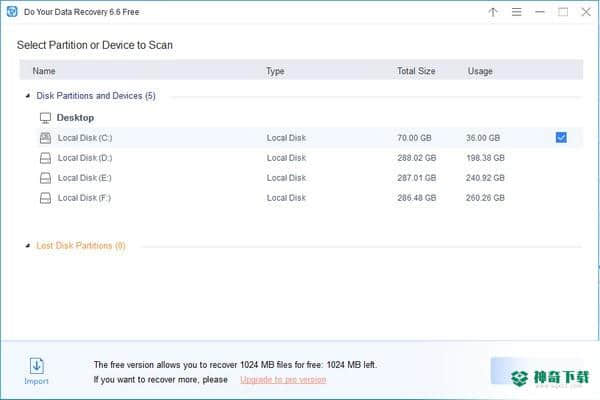Screen dimensions: 600x400
Task: Uncheck the Local Disk (C:) checkbox
Action: [x=561, y=137]
